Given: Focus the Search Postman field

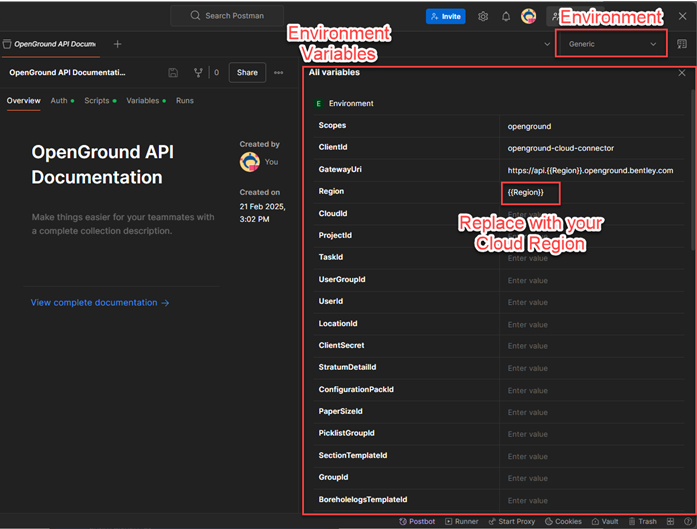Looking at the screenshot, I should click(x=227, y=16).
